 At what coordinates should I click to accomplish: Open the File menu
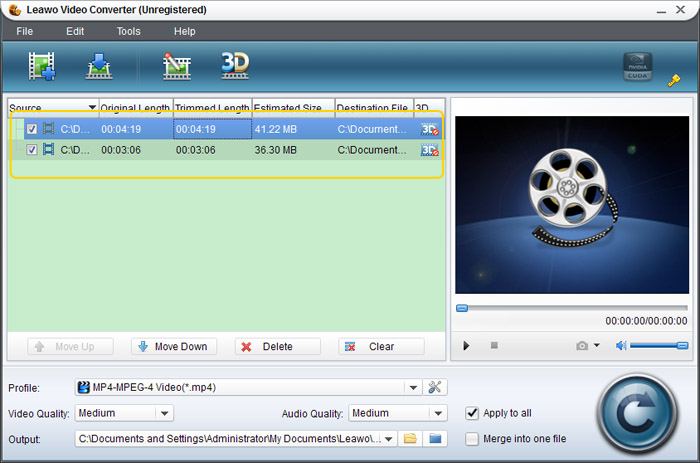click(x=25, y=31)
